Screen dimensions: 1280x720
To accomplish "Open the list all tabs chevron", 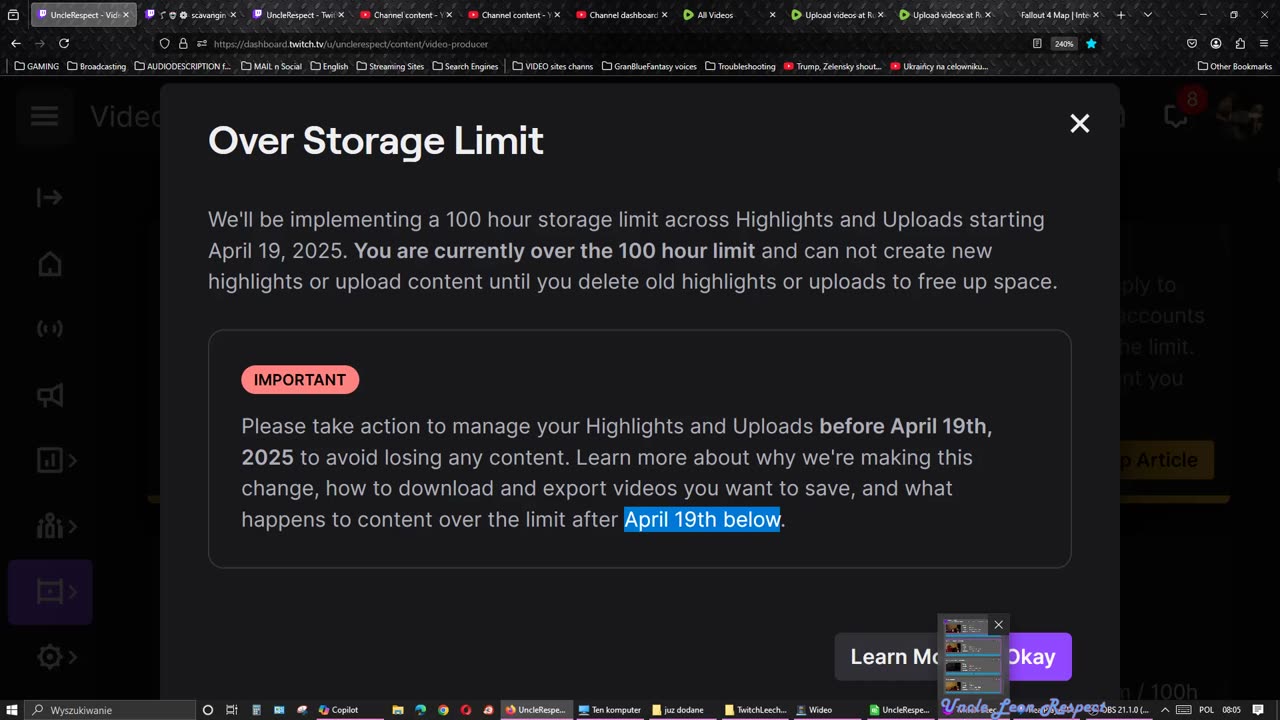I will (1147, 15).
